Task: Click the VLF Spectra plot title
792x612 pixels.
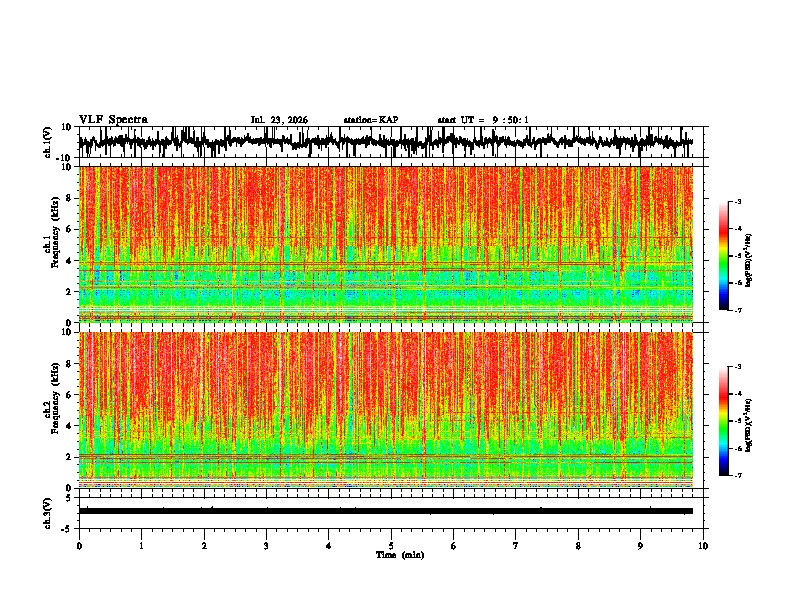Action: [113, 120]
